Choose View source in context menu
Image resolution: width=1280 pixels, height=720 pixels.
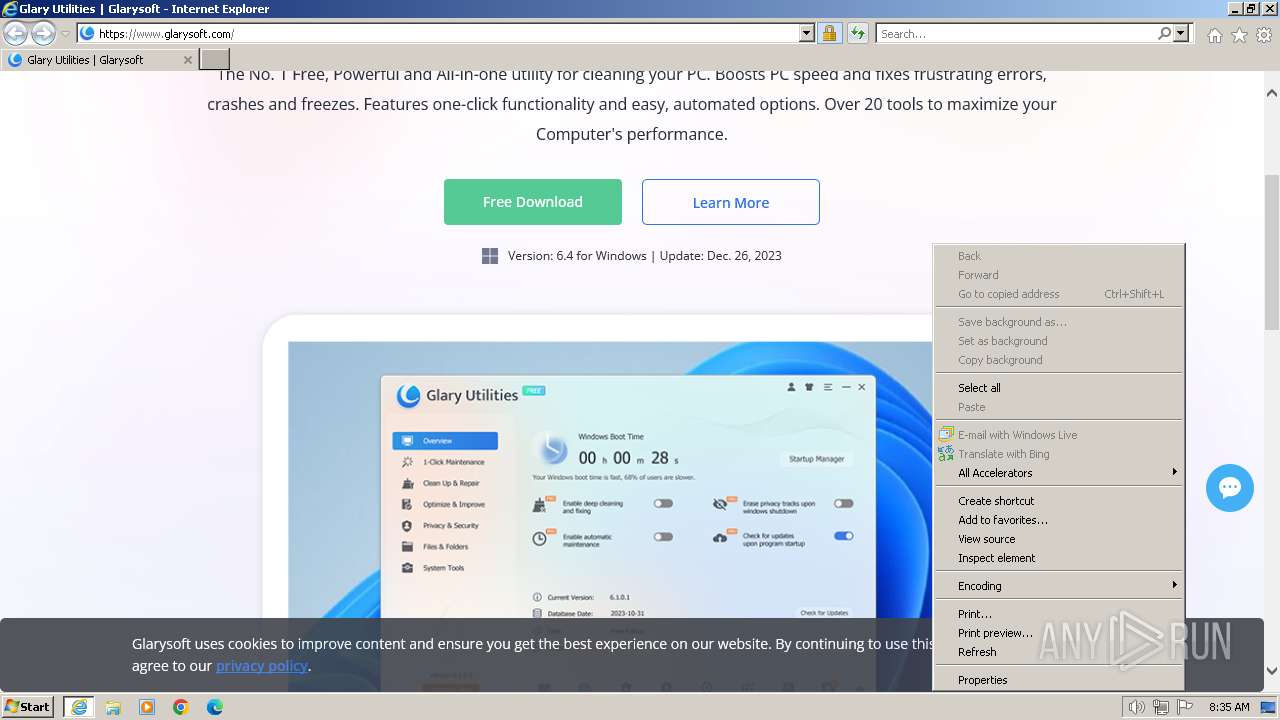(x=1058, y=539)
